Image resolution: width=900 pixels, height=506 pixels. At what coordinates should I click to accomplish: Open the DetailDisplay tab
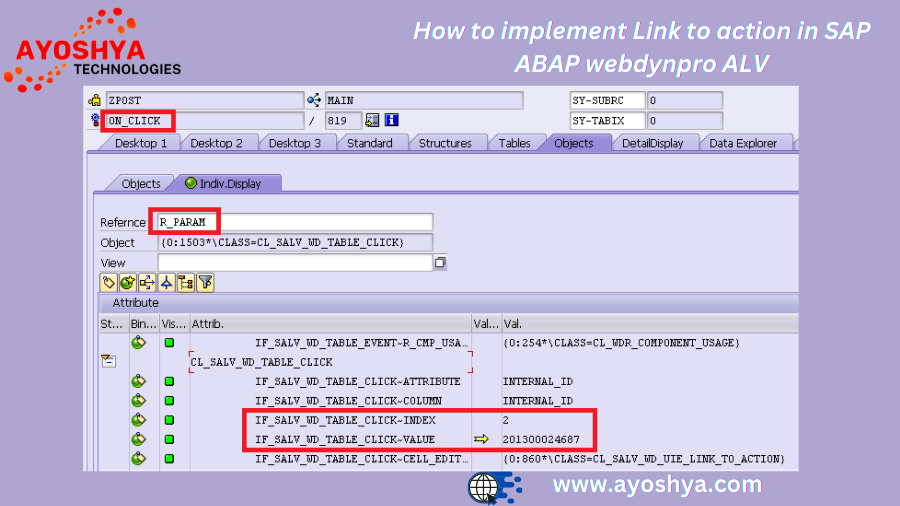click(653, 143)
